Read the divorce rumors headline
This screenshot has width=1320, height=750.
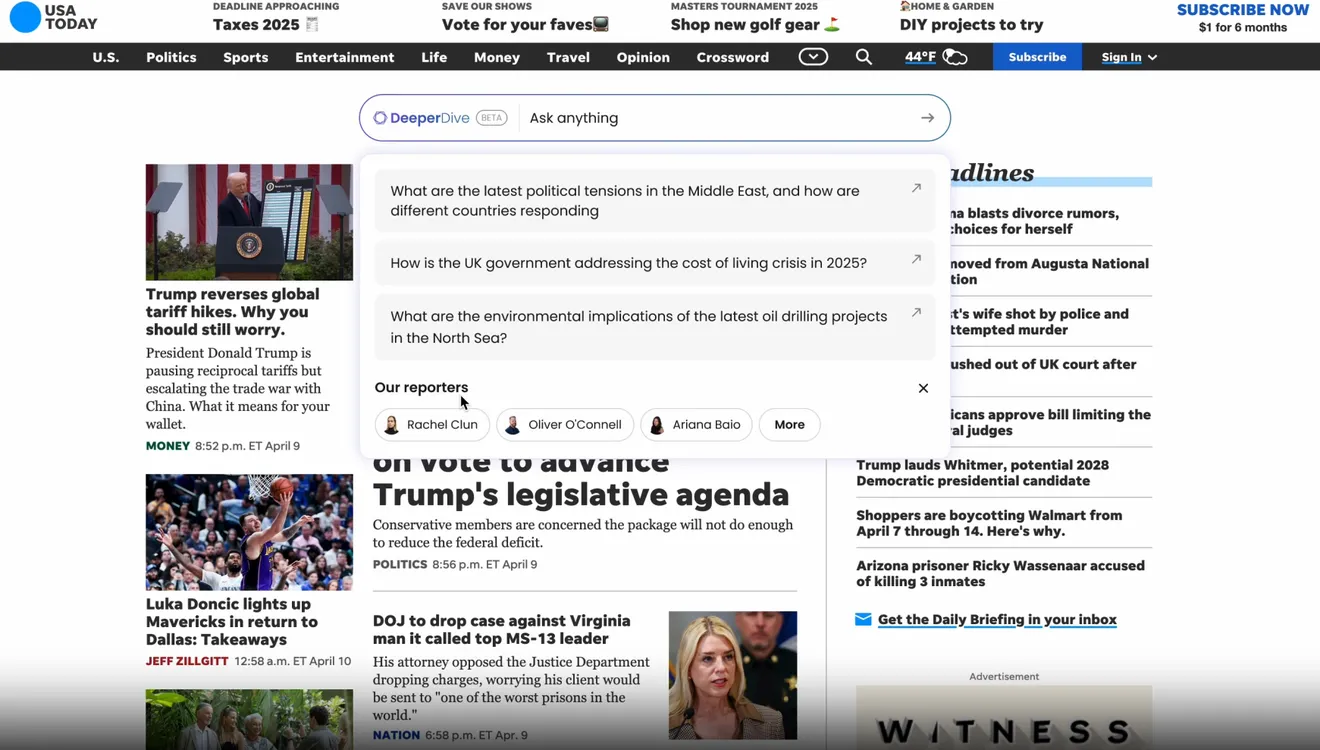pyautogui.click(x=1034, y=221)
